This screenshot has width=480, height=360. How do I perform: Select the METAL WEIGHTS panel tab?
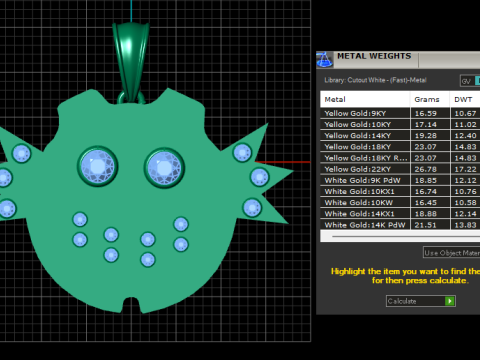click(374, 56)
